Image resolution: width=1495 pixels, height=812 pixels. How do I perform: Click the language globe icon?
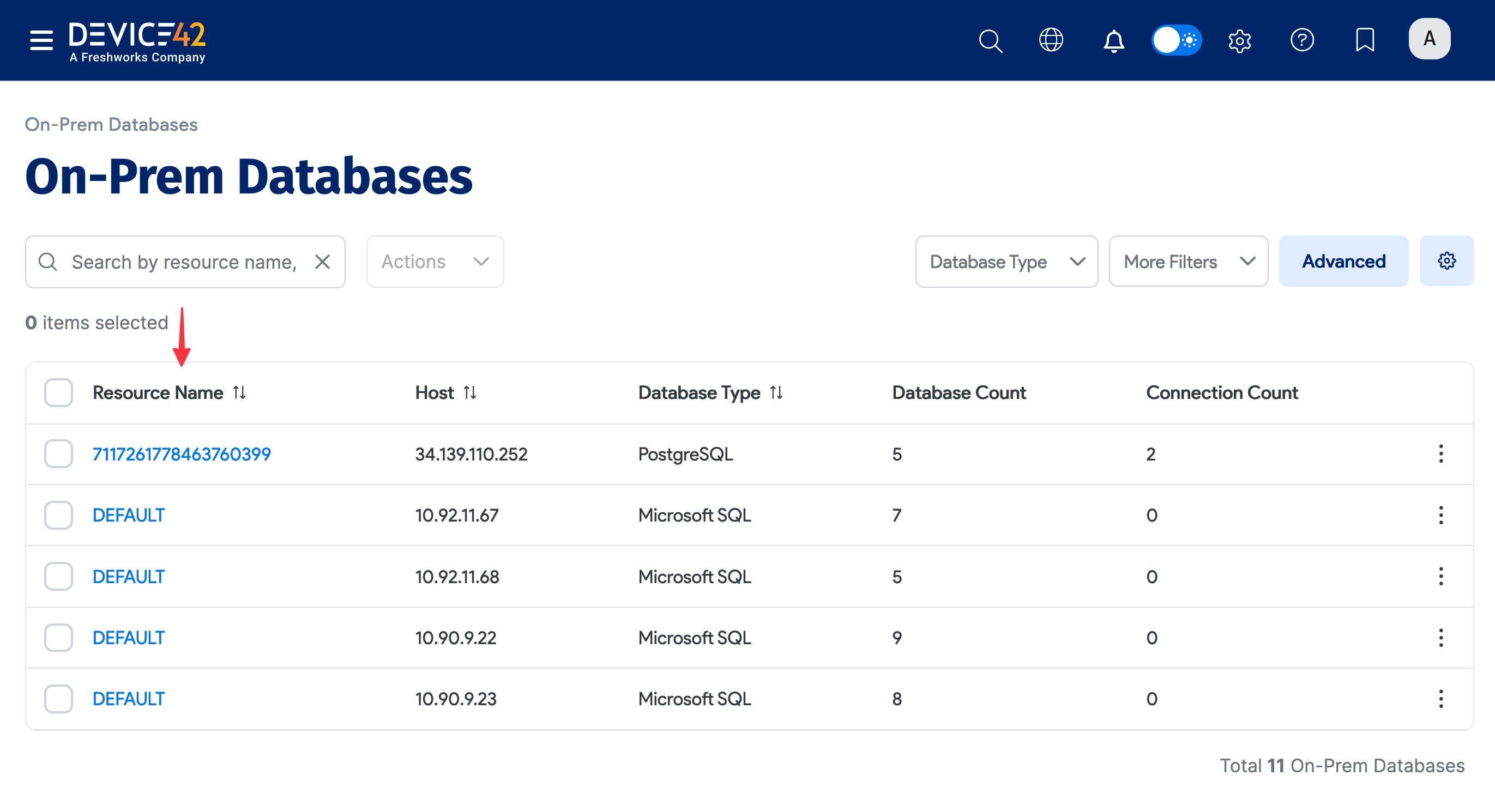click(1051, 40)
